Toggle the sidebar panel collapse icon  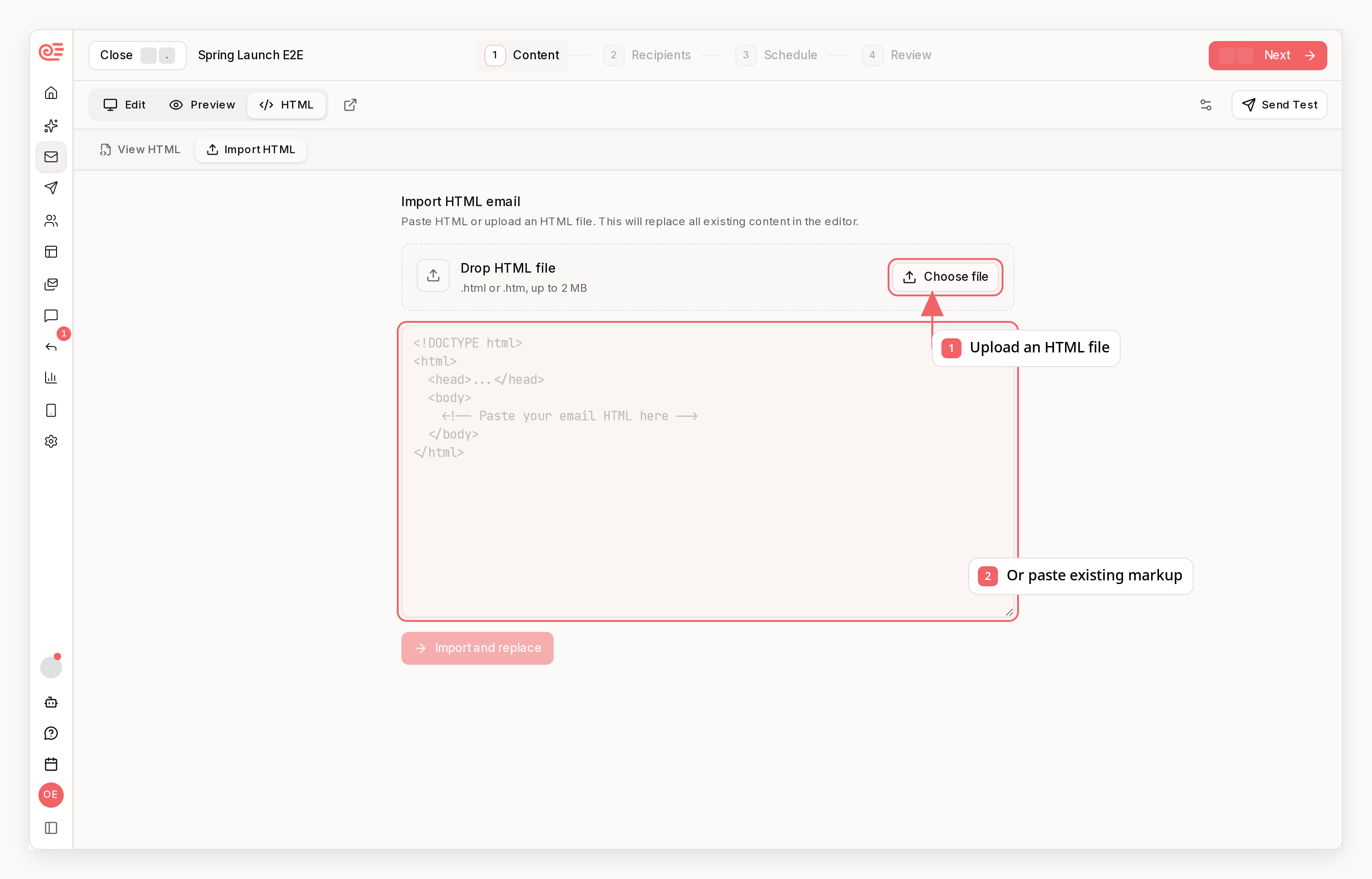[x=51, y=827]
